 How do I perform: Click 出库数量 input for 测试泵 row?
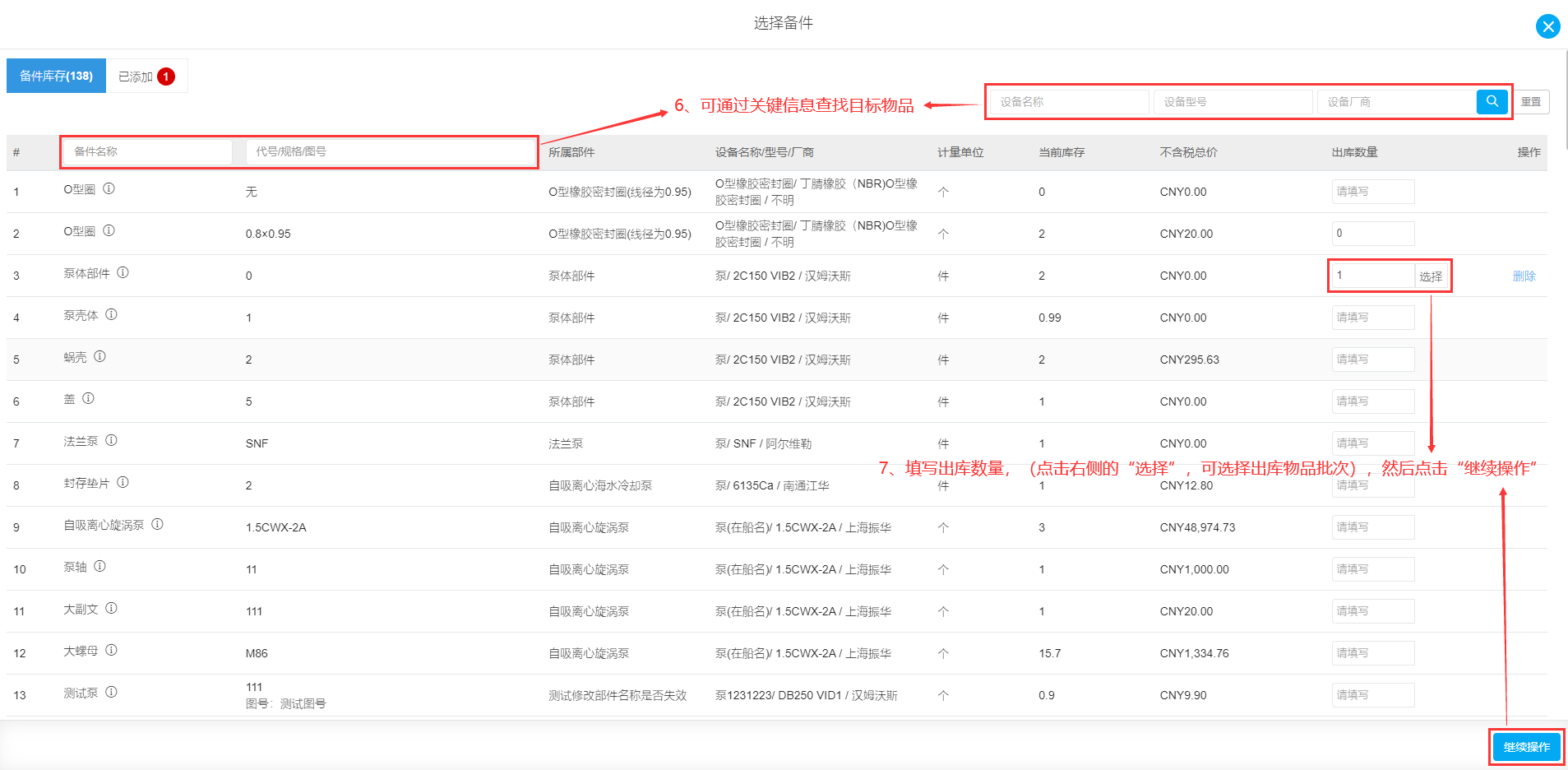click(1373, 695)
